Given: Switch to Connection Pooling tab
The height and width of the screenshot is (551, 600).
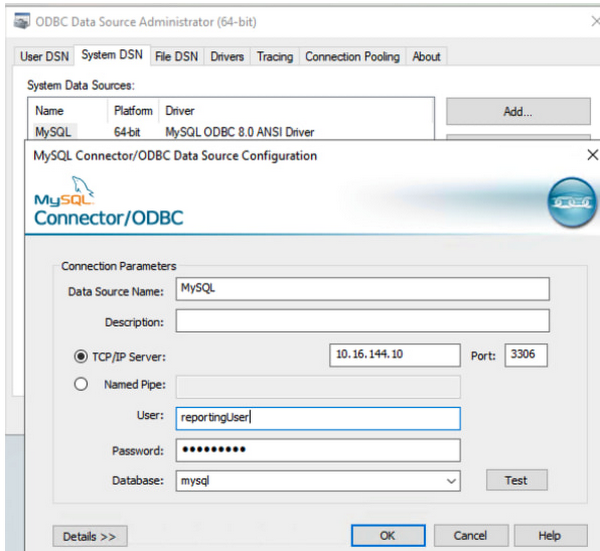Looking at the screenshot, I should click(x=352, y=57).
